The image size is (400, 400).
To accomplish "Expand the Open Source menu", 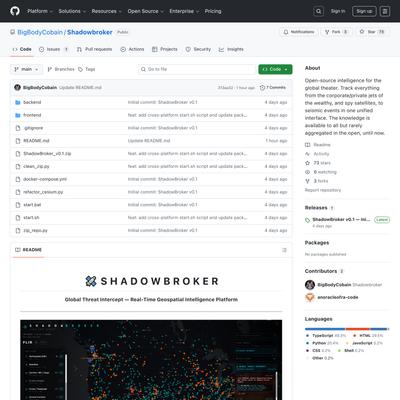I will [x=145, y=11].
